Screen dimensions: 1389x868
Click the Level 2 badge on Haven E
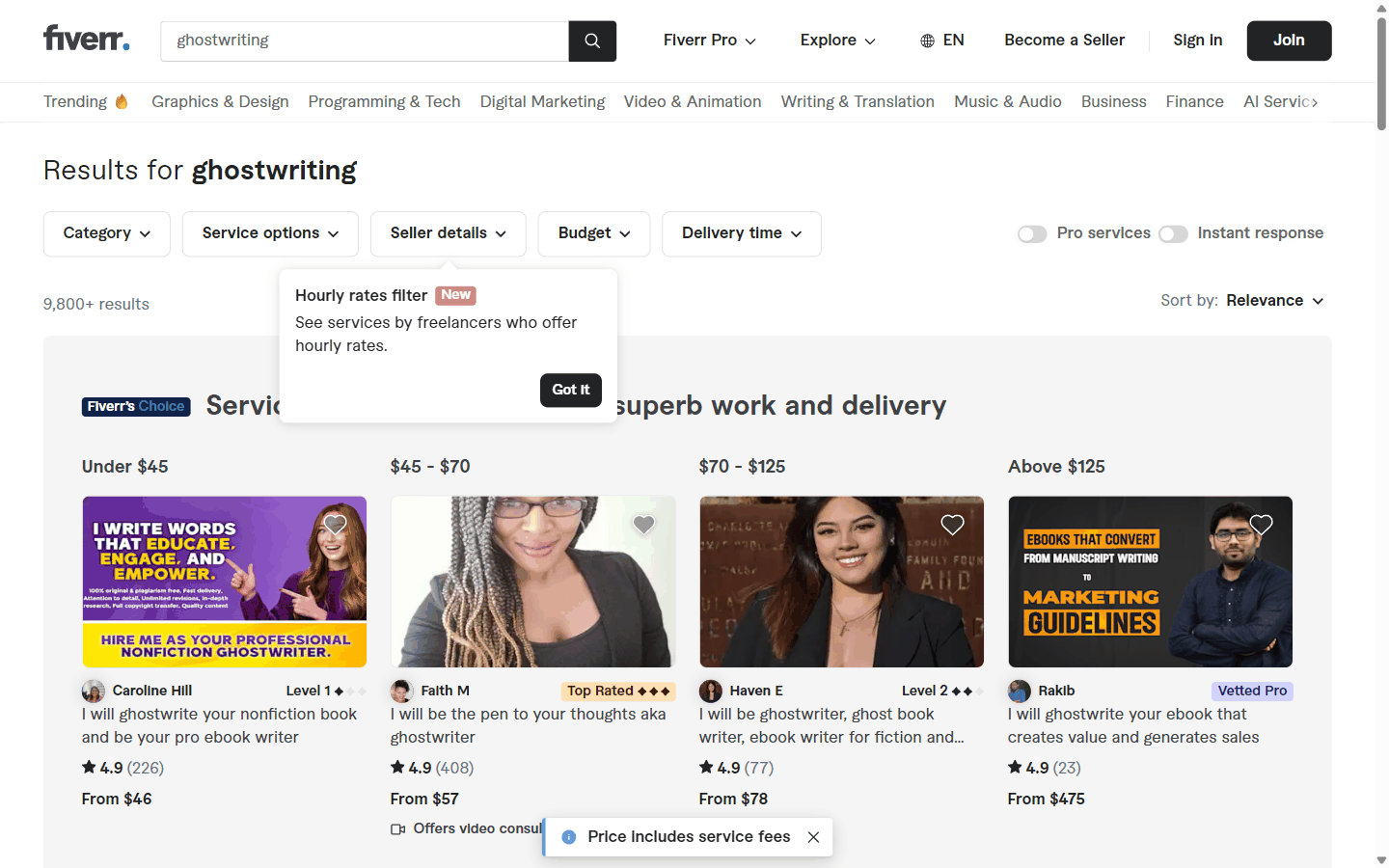[942, 691]
